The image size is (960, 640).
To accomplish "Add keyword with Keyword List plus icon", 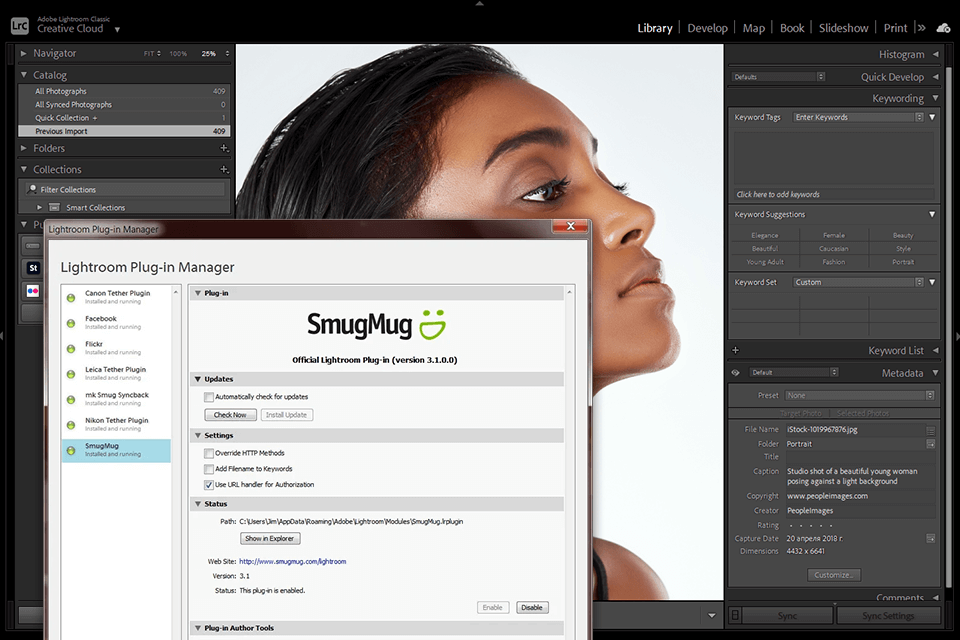I will point(735,350).
